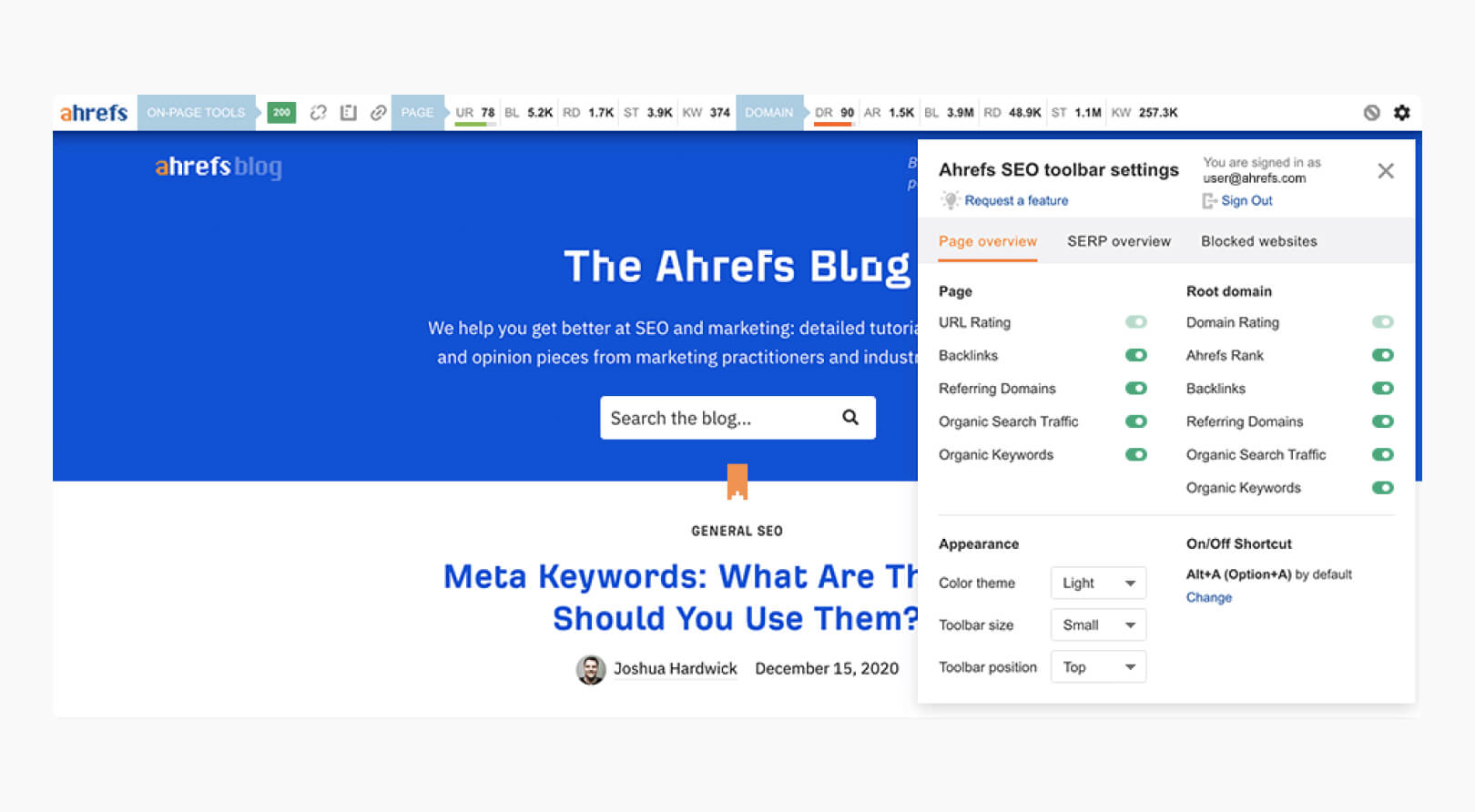Click in the Search the blog field

pos(737,418)
